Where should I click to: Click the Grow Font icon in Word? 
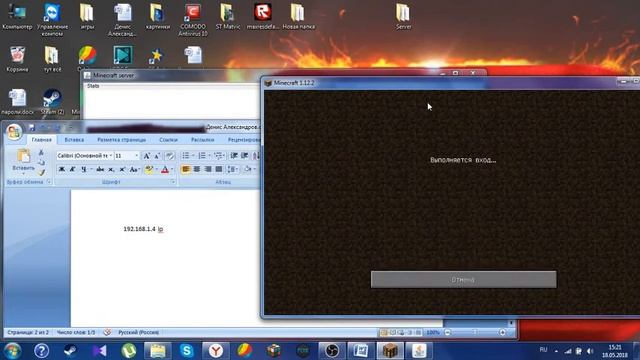pyautogui.click(x=146, y=156)
